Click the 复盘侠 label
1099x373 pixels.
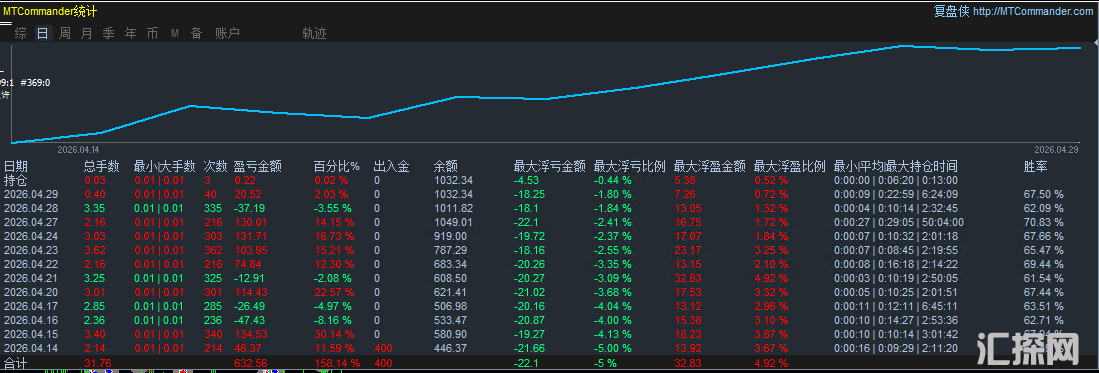(951, 11)
